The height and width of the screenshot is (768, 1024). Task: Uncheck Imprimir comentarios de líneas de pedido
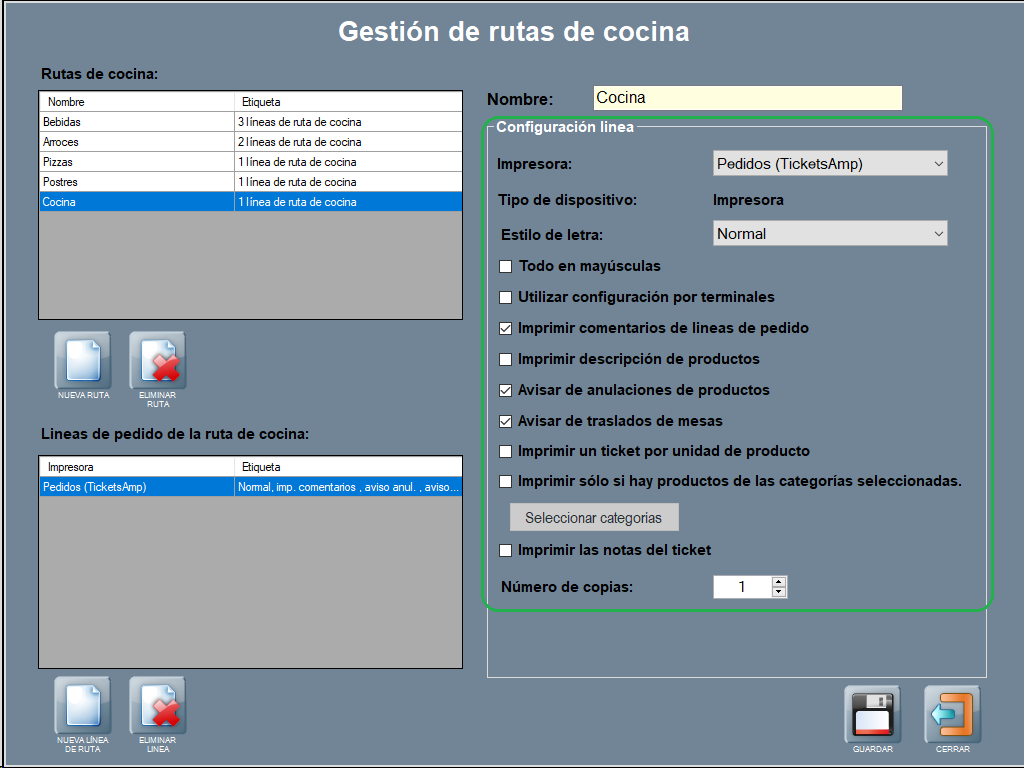point(506,328)
